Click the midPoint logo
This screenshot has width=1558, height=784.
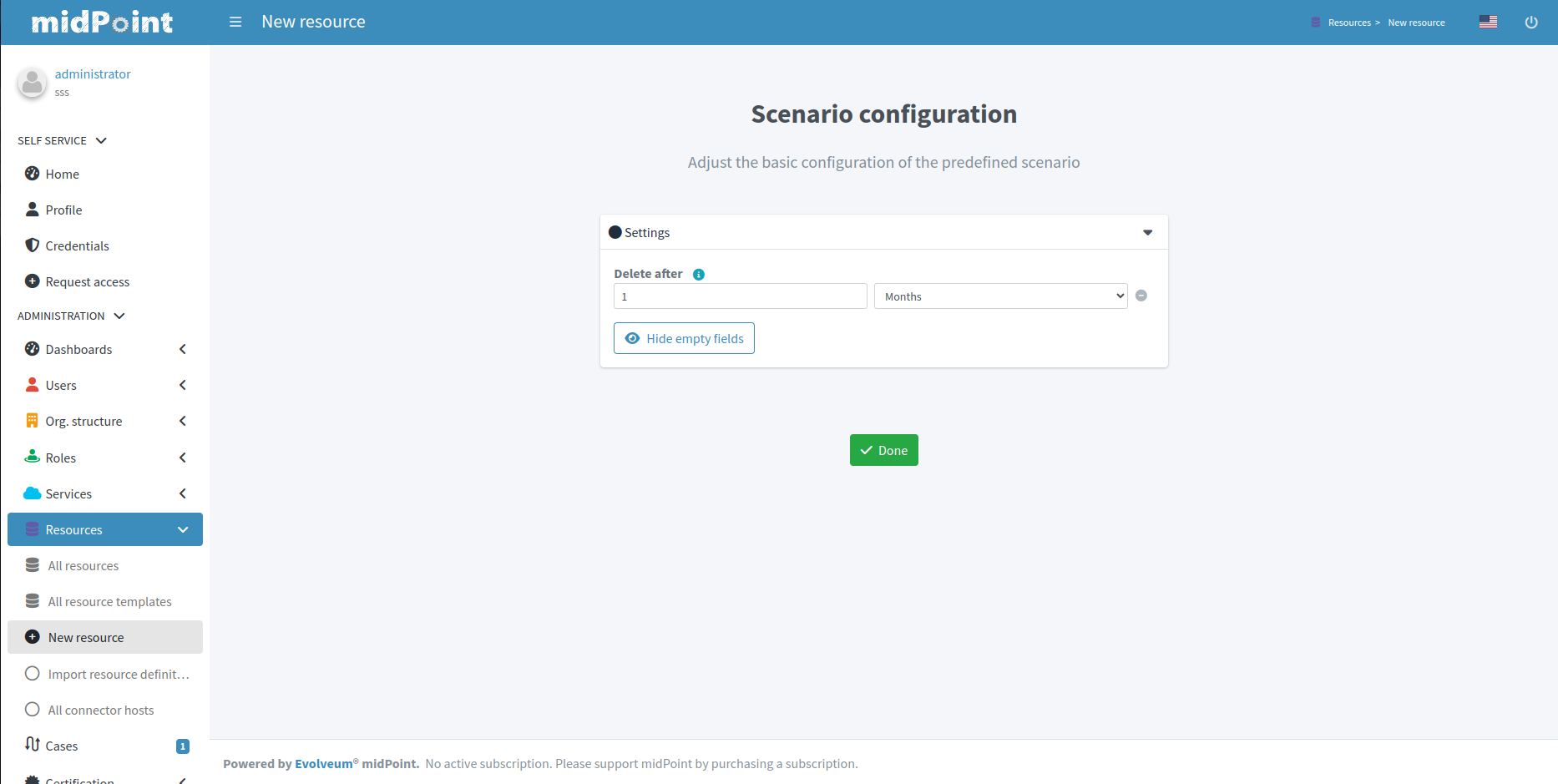(x=100, y=22)
